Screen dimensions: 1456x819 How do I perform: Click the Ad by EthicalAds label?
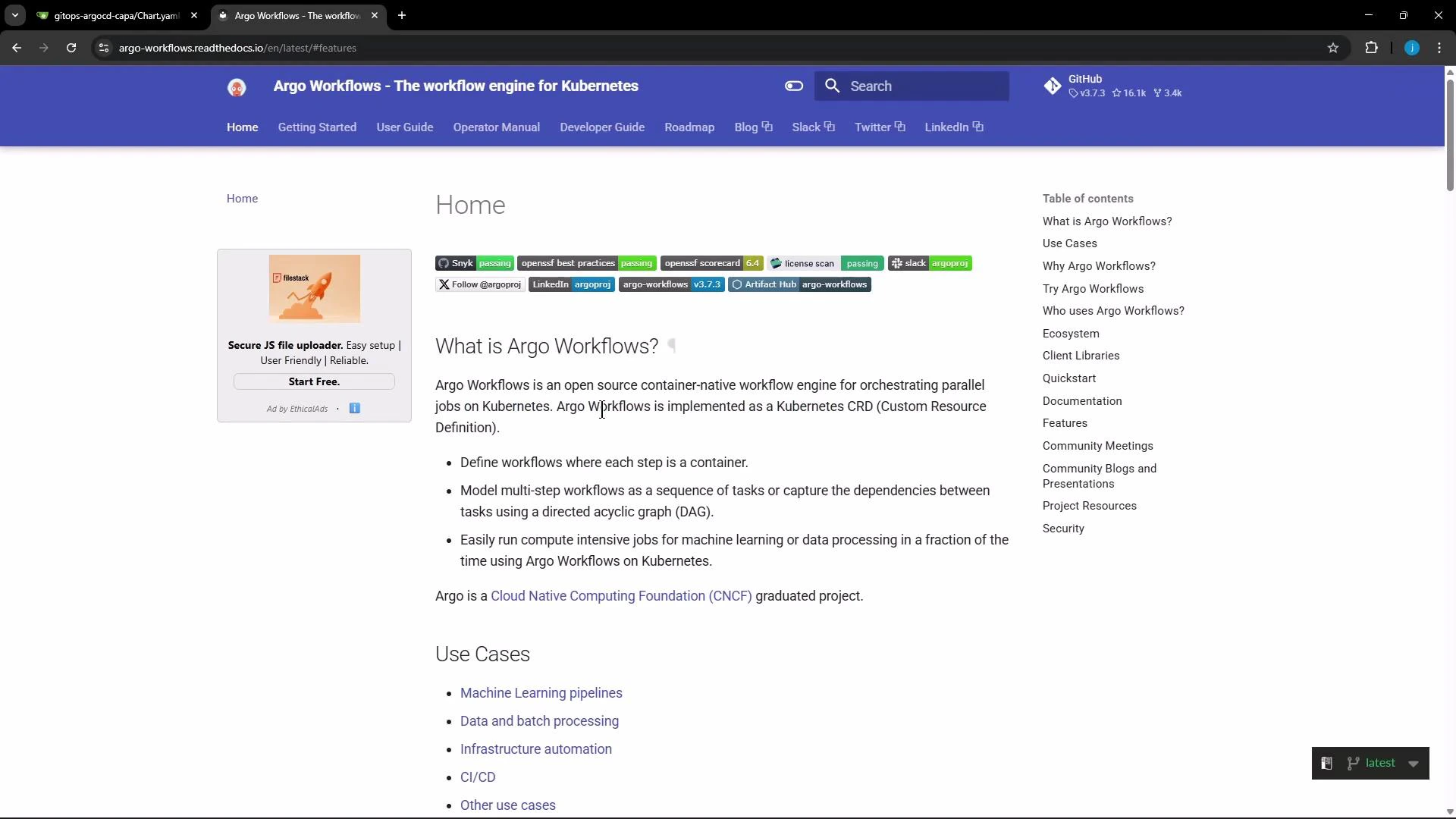click(x=297, y=409)
